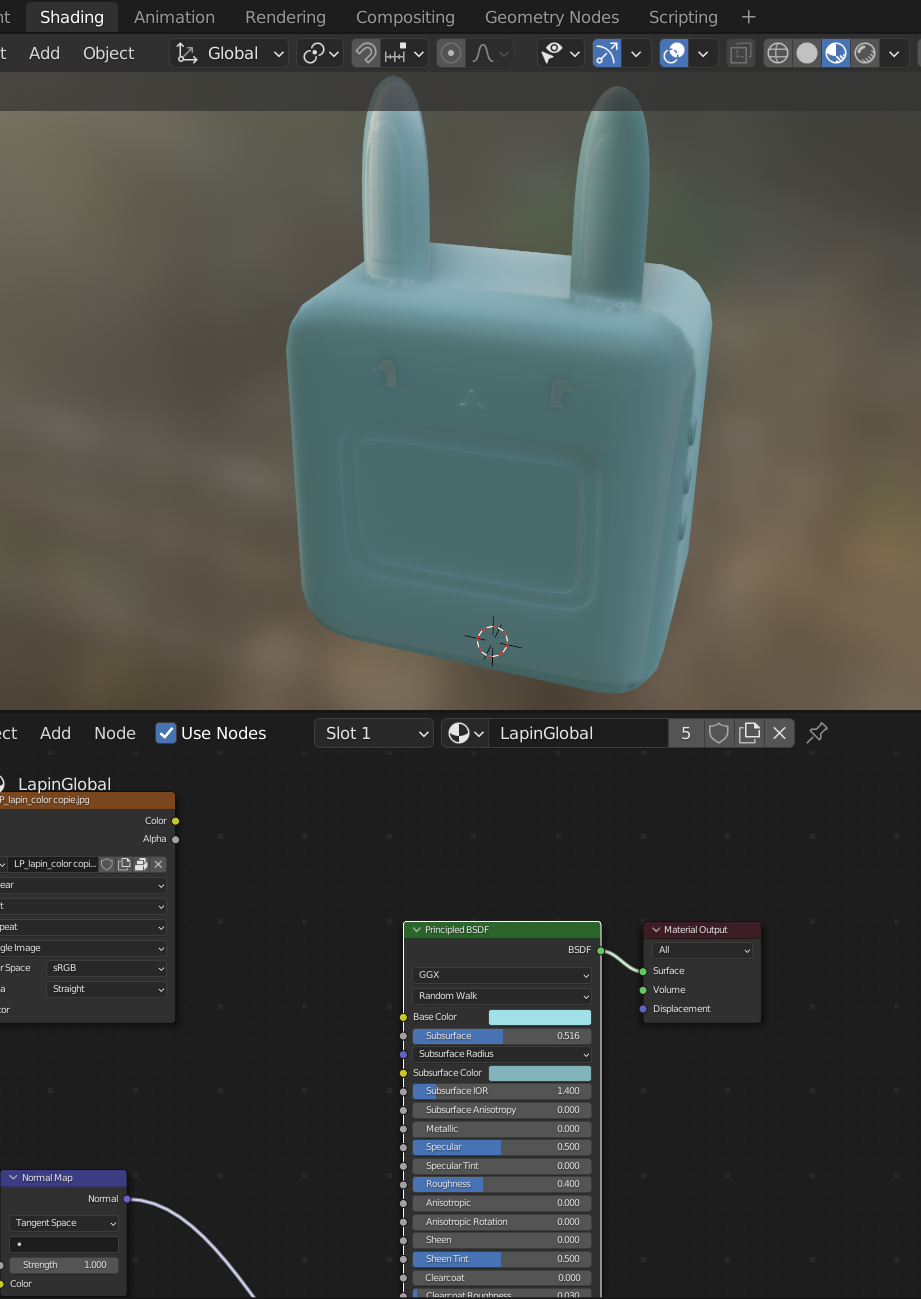The height and width of the screenshot is (1299, 921).
Task: Open the Geometry Nodes workspace tab
Action: point(552,17)
